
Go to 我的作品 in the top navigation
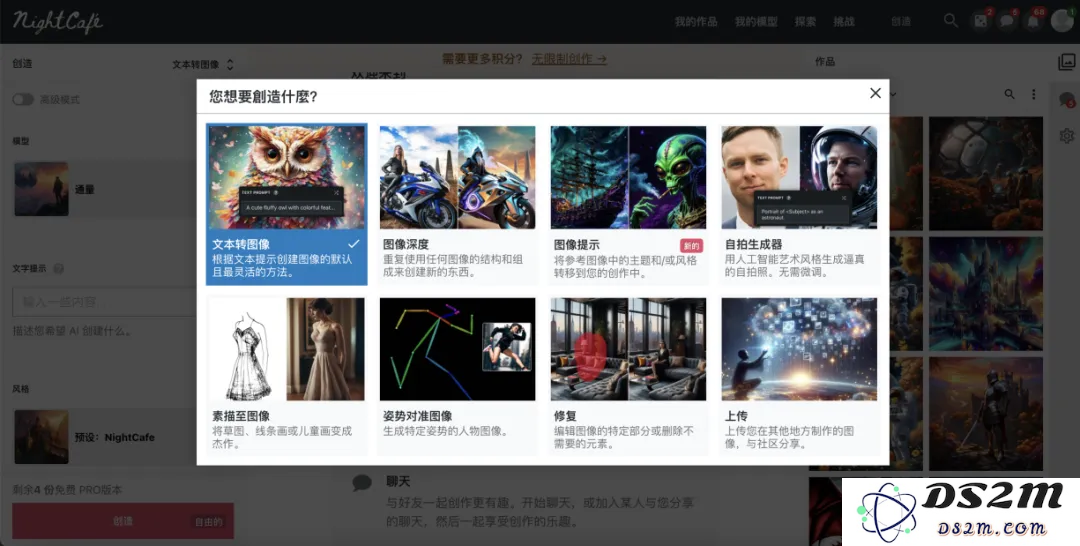[696, 21]
